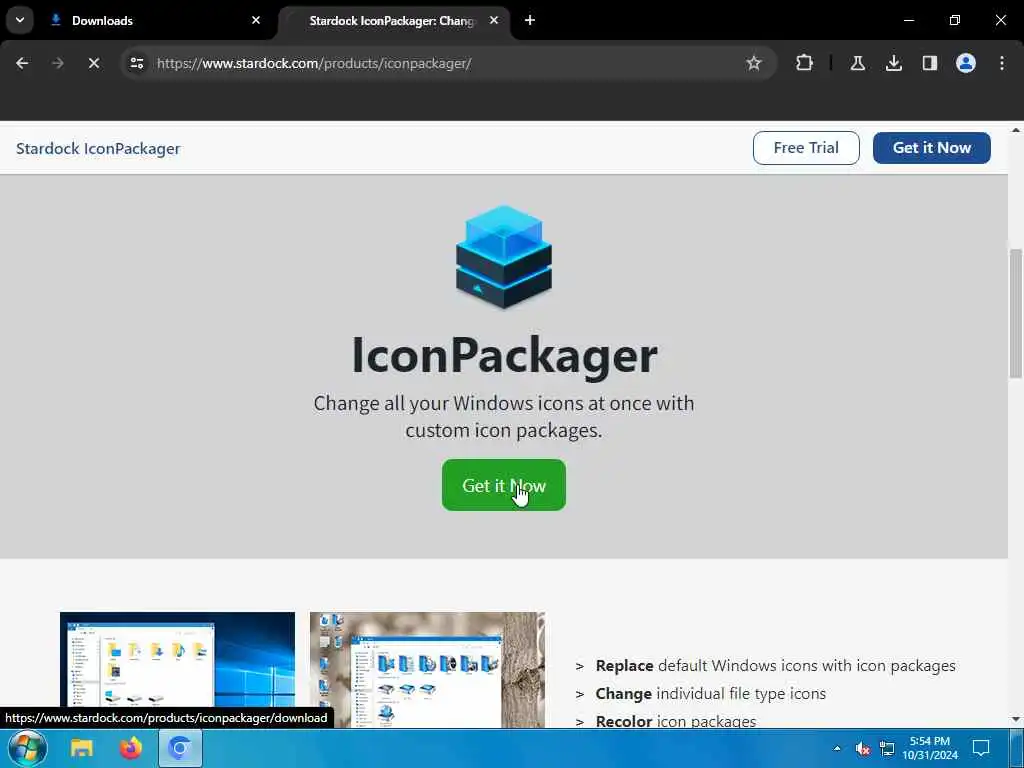
Task: Click the blue Get it Now header button
Action: [x=931, y=148]
